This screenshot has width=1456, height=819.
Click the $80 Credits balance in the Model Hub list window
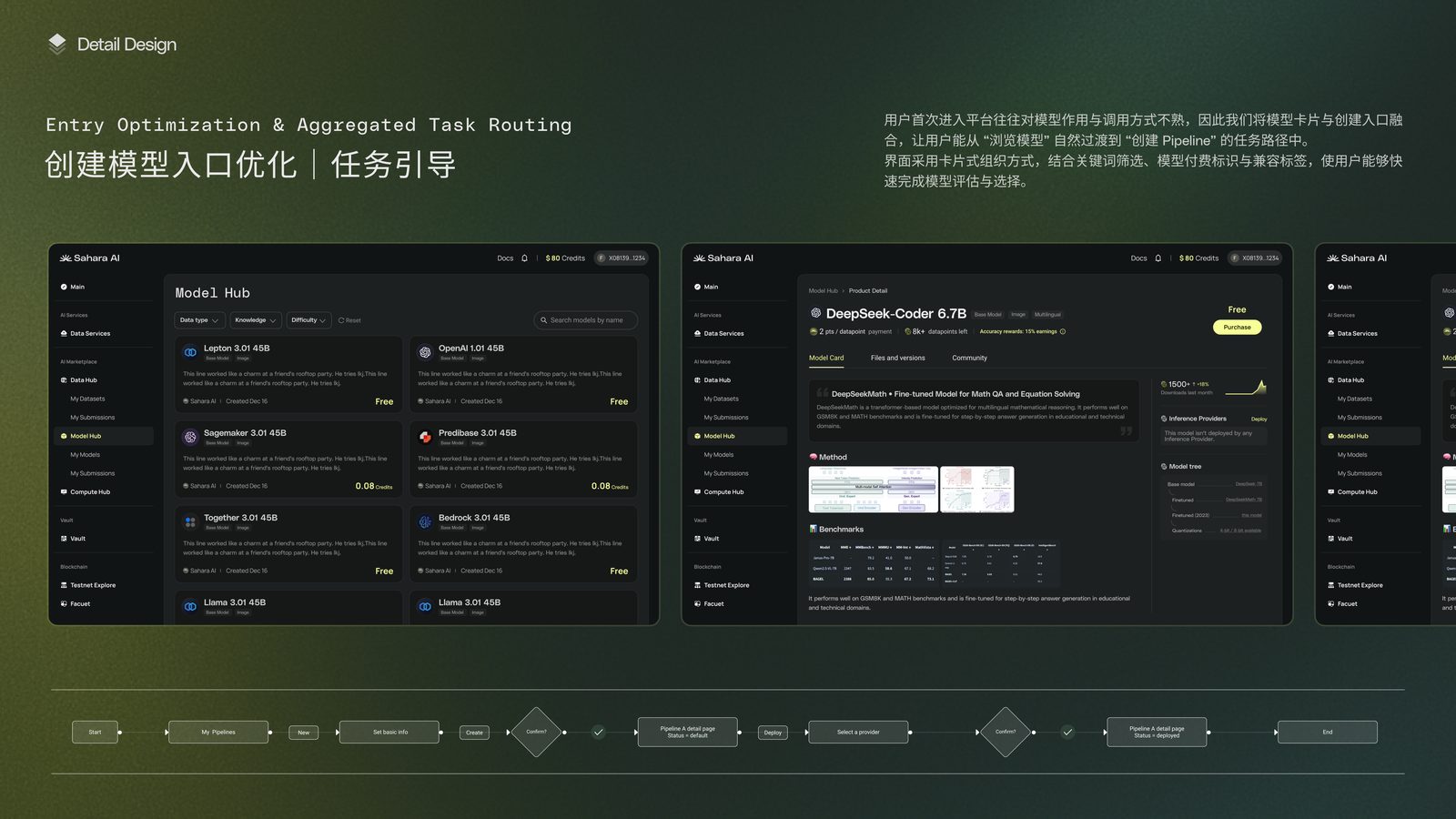tap(565, 258)
